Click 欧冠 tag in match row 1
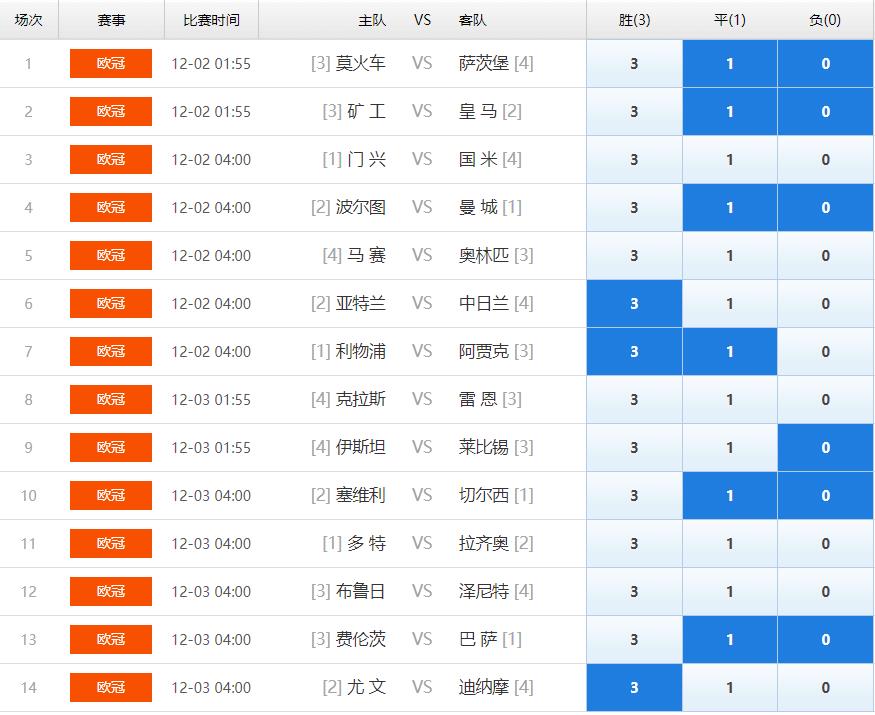This screenshot has width=875, height=715. point(111,63)
